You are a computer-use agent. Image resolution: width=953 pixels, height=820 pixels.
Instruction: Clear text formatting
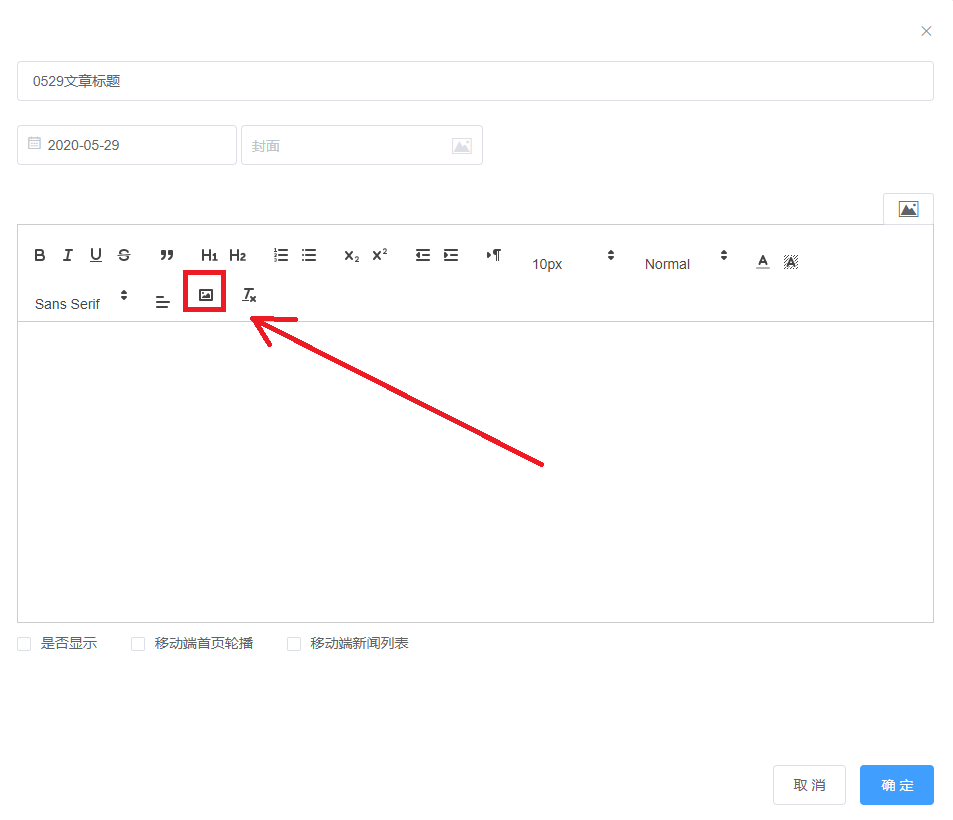point(249,295)
